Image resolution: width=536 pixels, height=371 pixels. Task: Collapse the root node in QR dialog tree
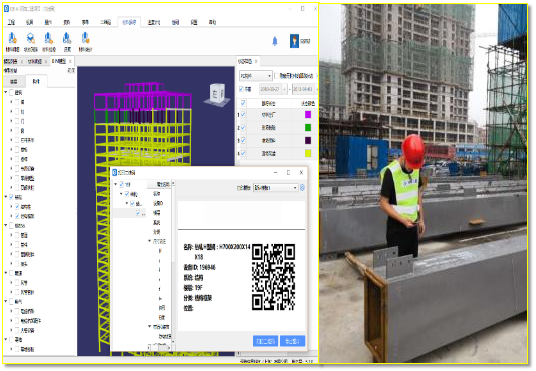click(116, 184)
